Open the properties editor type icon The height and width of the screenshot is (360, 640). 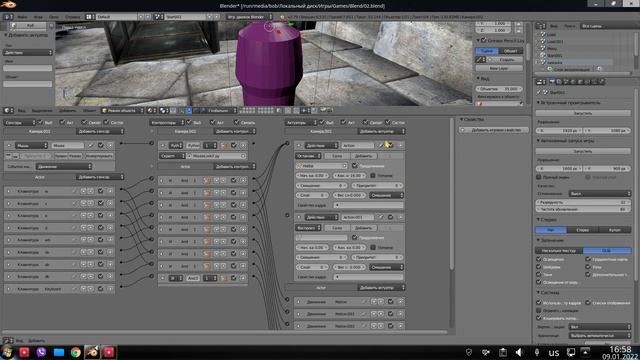pyautogui.click(x=541, y=82)
